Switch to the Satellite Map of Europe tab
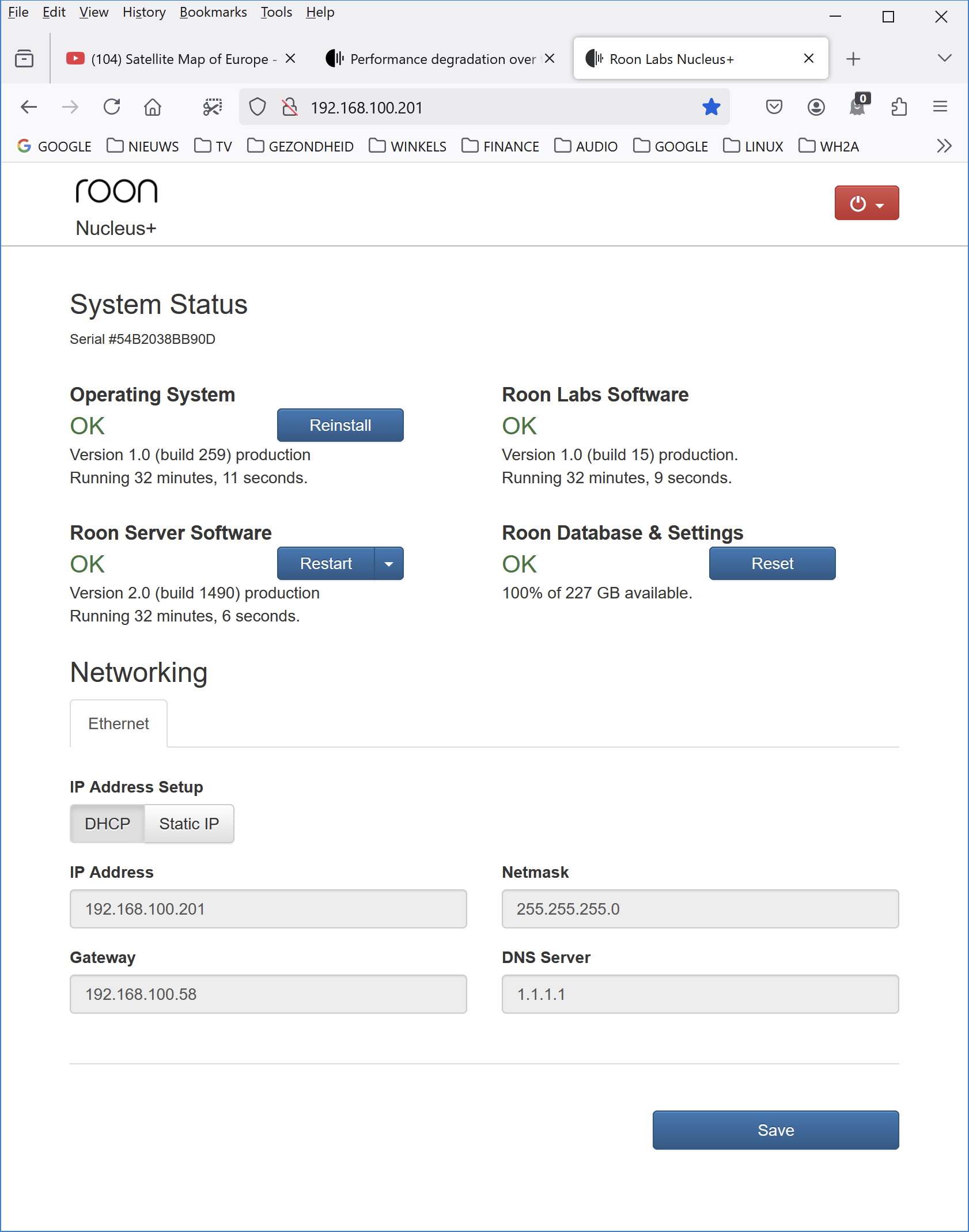This screenshot has height=1232, width=969. pyautogui.click(x=181, y=59)
